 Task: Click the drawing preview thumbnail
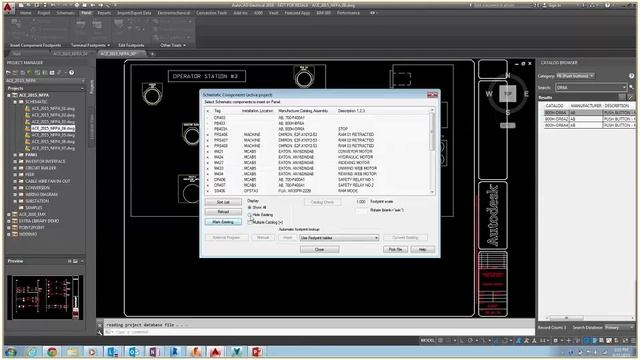click(45, 297)
